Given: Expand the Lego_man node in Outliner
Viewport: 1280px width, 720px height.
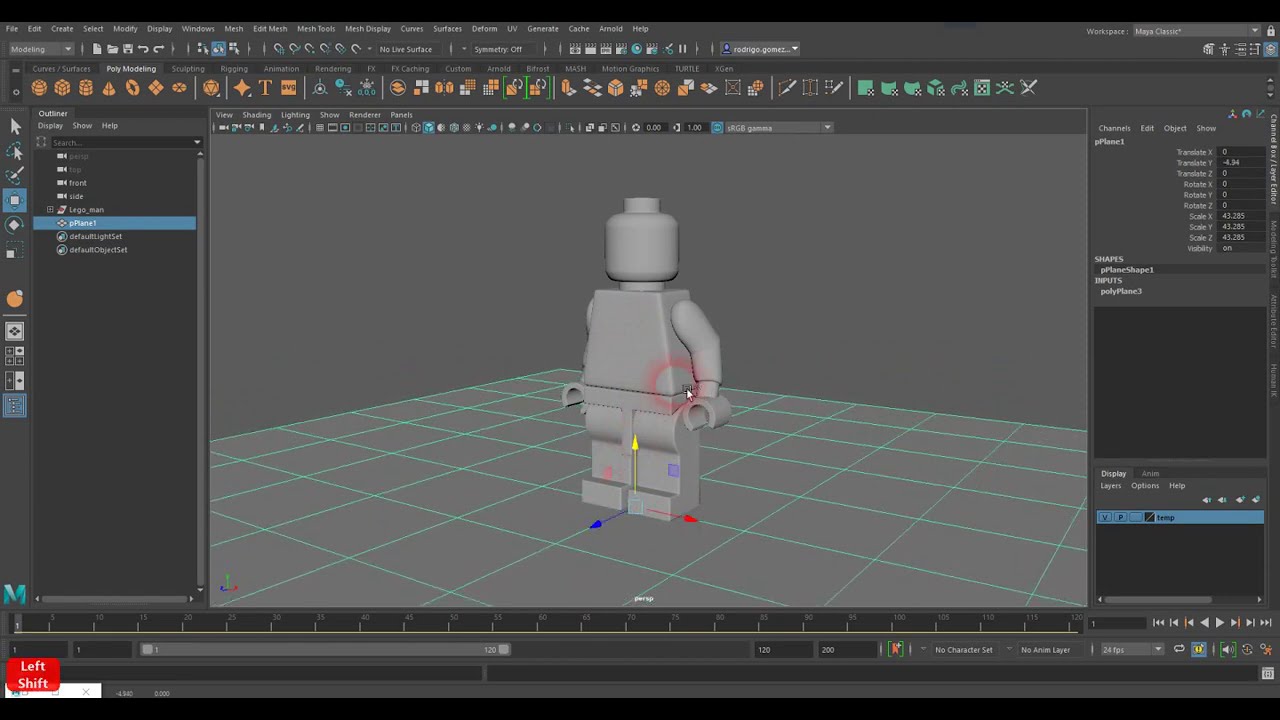Looking at the screenshot, I should click(50, 210).
